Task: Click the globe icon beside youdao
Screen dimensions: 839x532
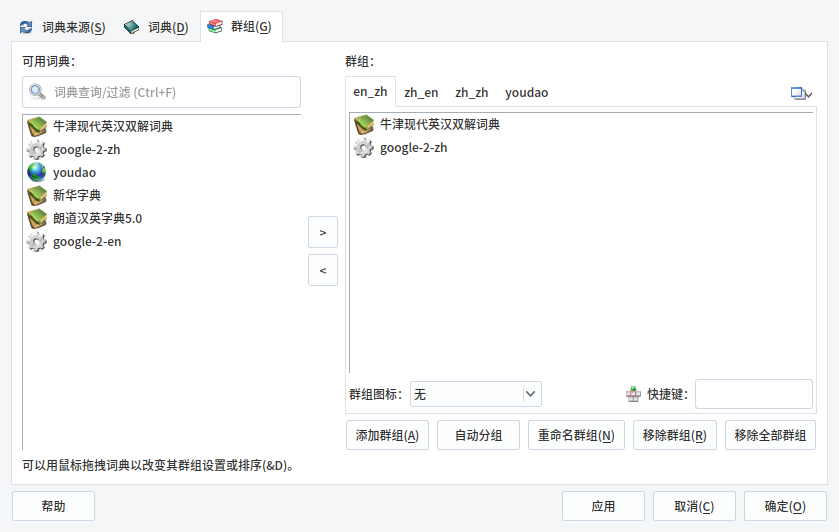Action: (x=37, y=172)
